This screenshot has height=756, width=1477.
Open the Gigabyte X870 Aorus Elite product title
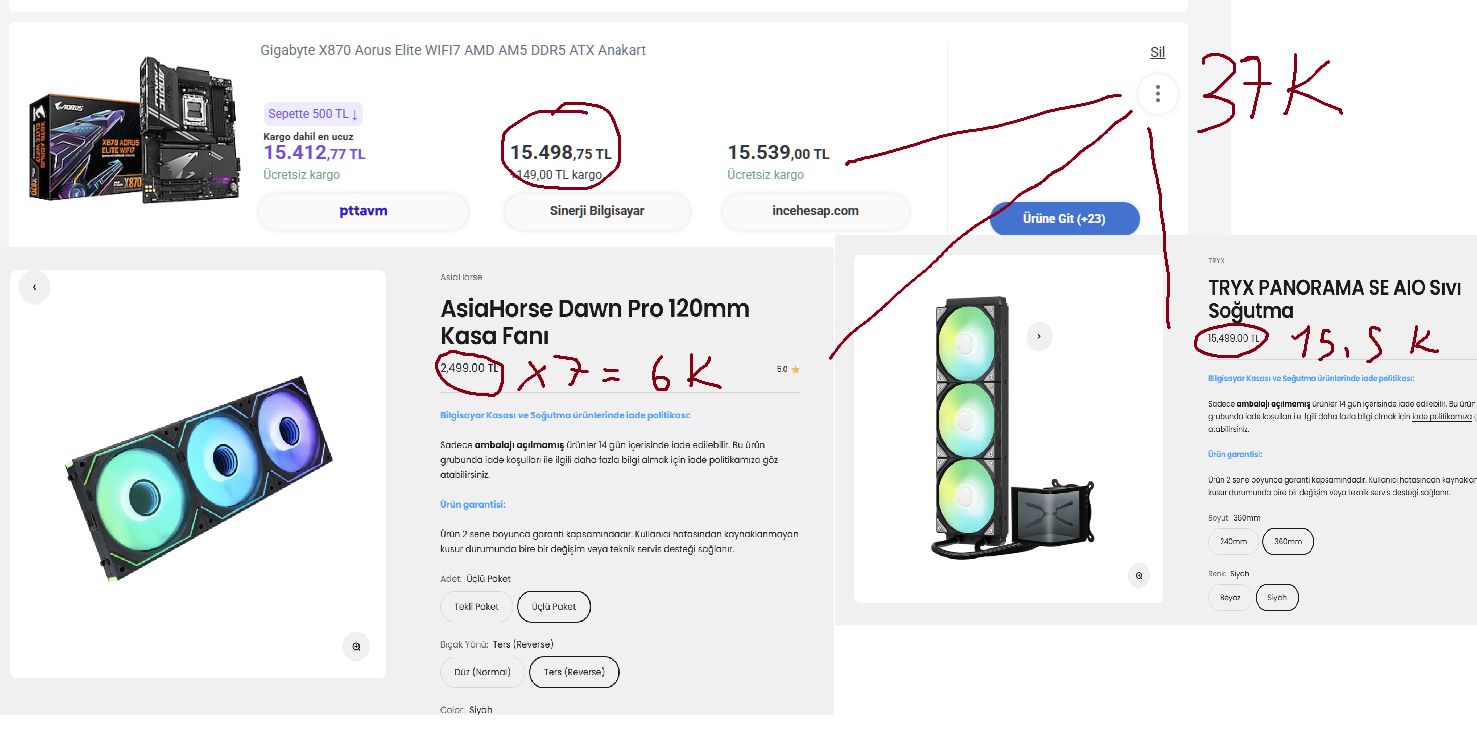pyautogui.click(x=453, y=50)
